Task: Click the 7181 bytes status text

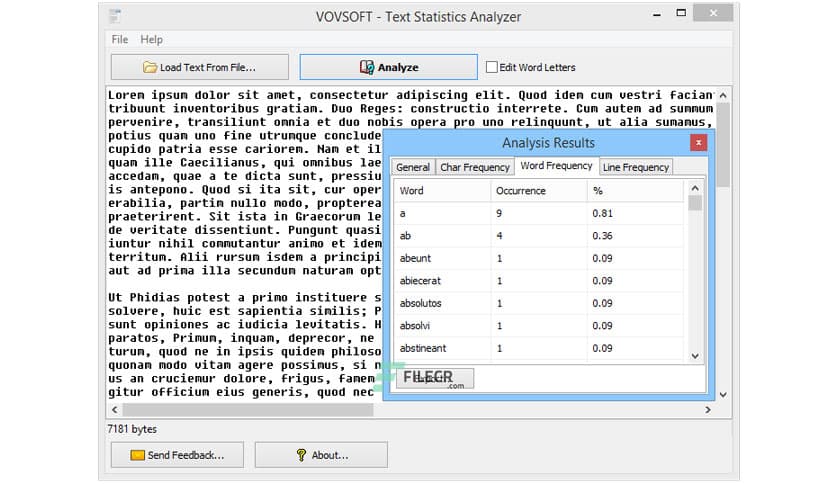Action: click(132, 429)
